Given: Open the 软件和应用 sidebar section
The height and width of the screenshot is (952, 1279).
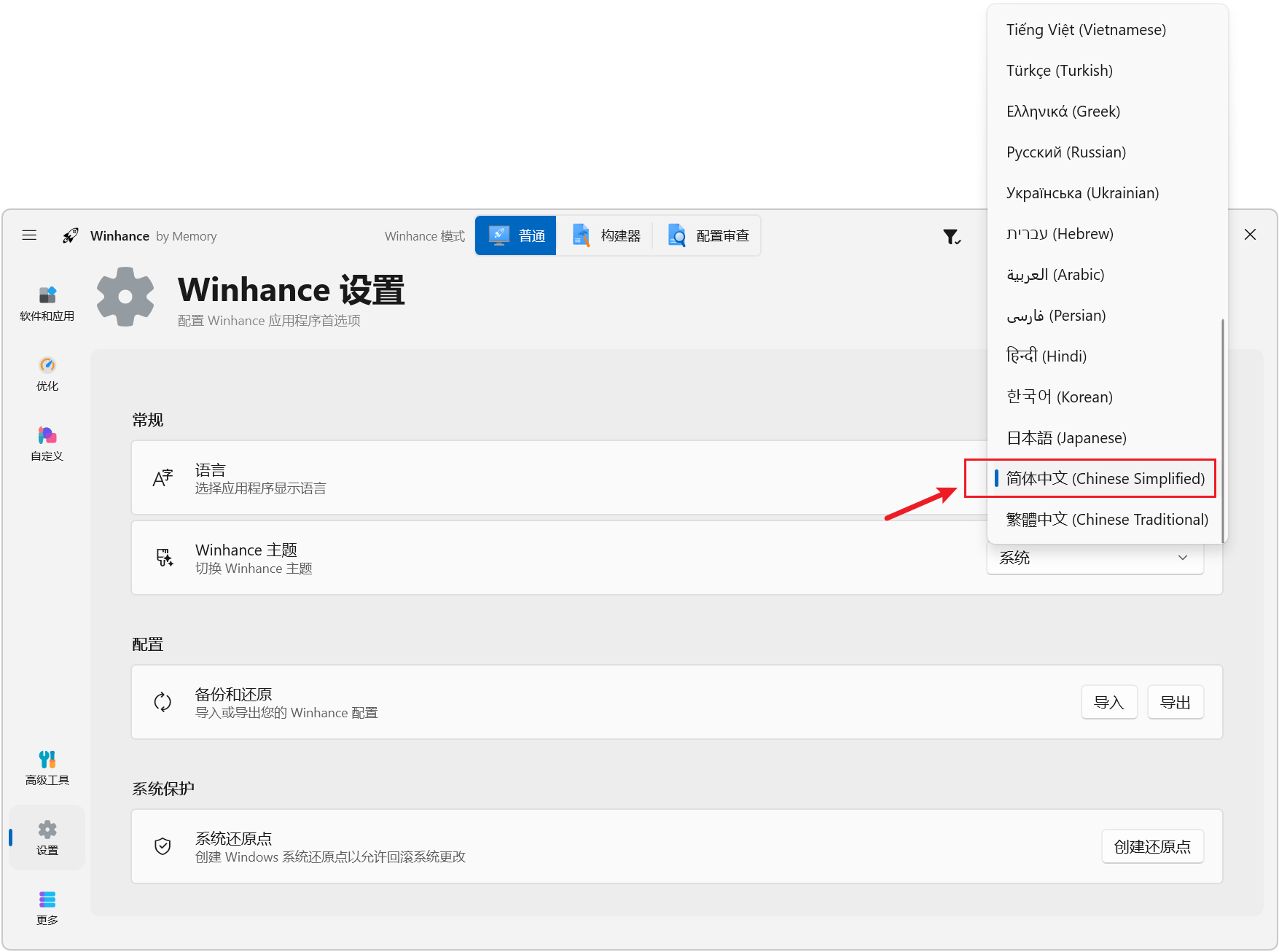Looking at the screenshot, I should point(47,304).
